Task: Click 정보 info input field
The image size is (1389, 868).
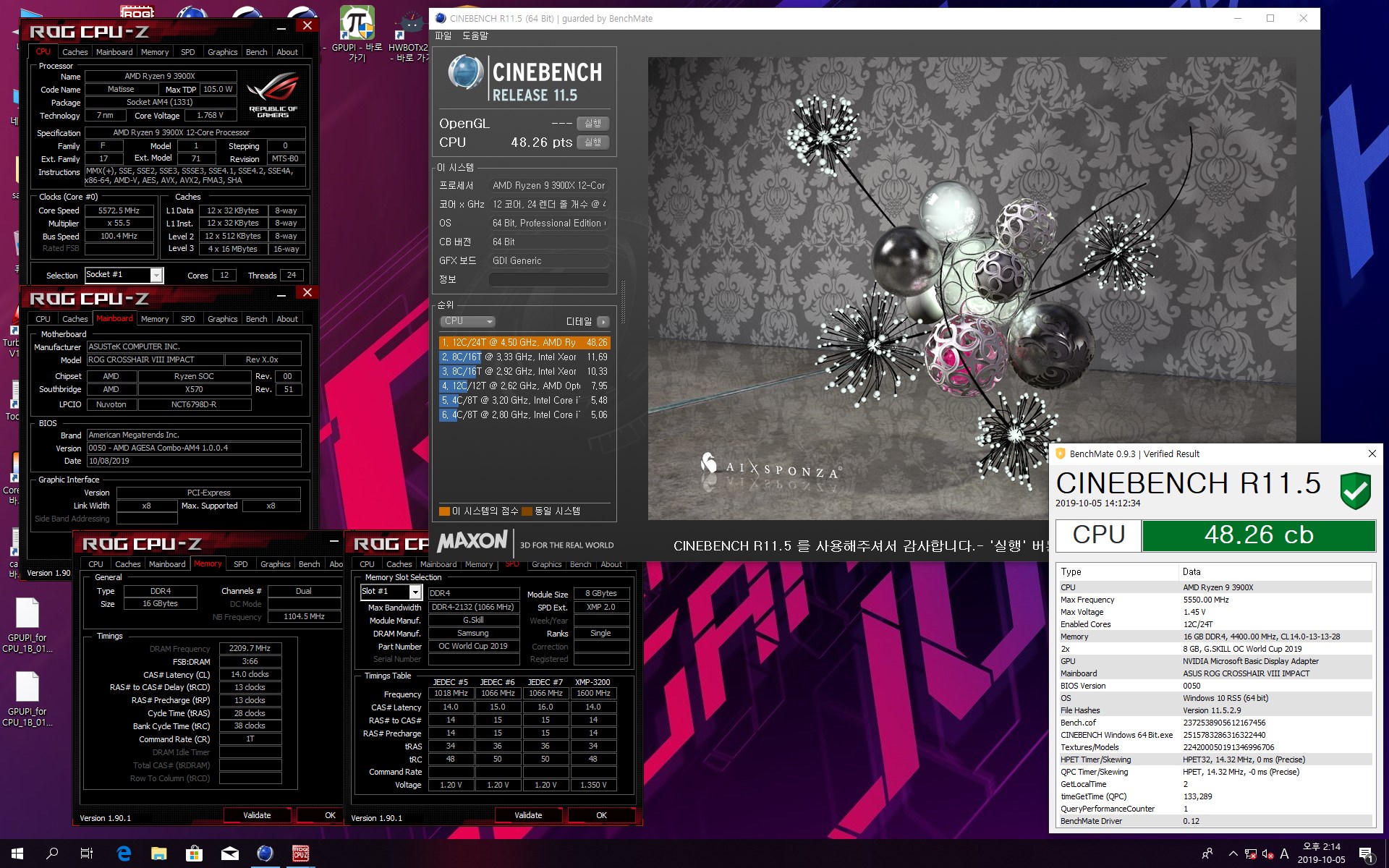Action: tap(548, 279)
